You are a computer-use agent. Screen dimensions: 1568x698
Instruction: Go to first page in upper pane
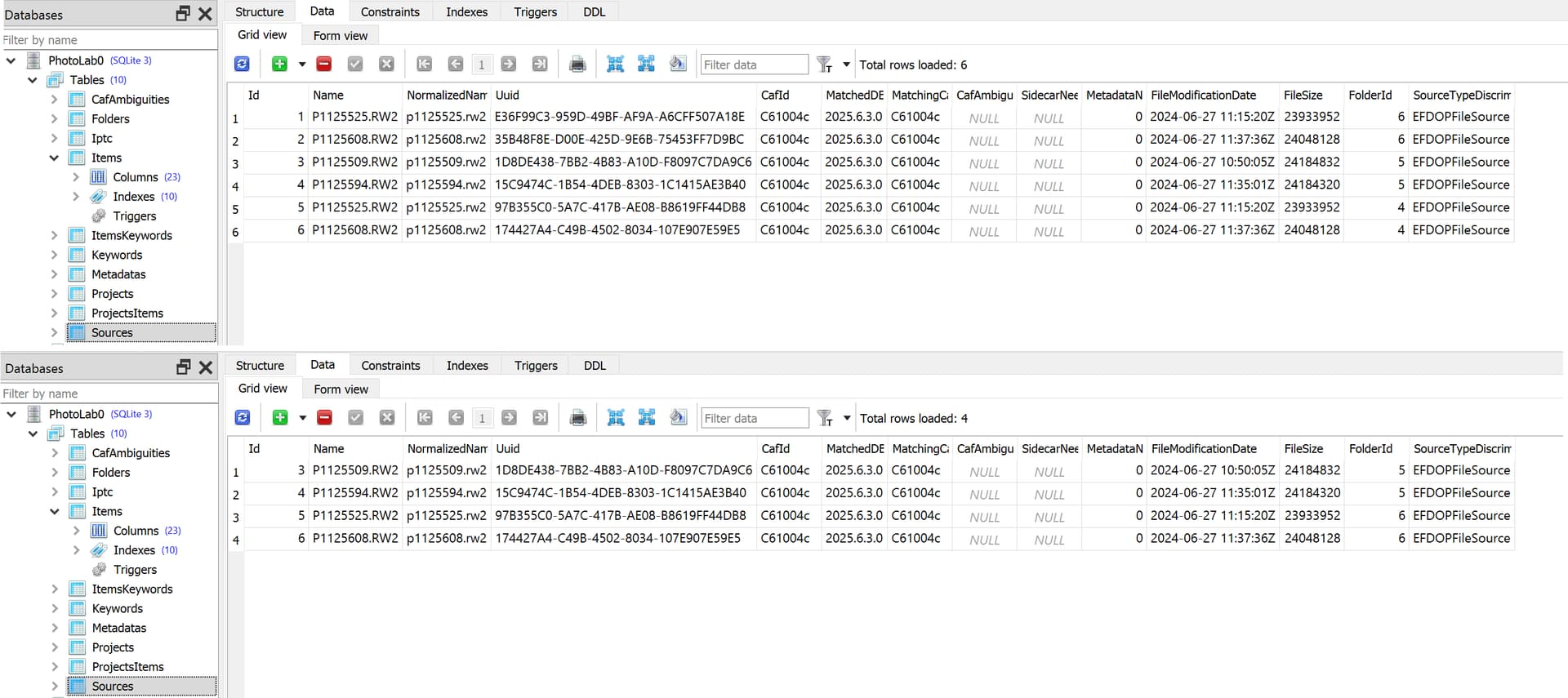(x=424, y=64)
